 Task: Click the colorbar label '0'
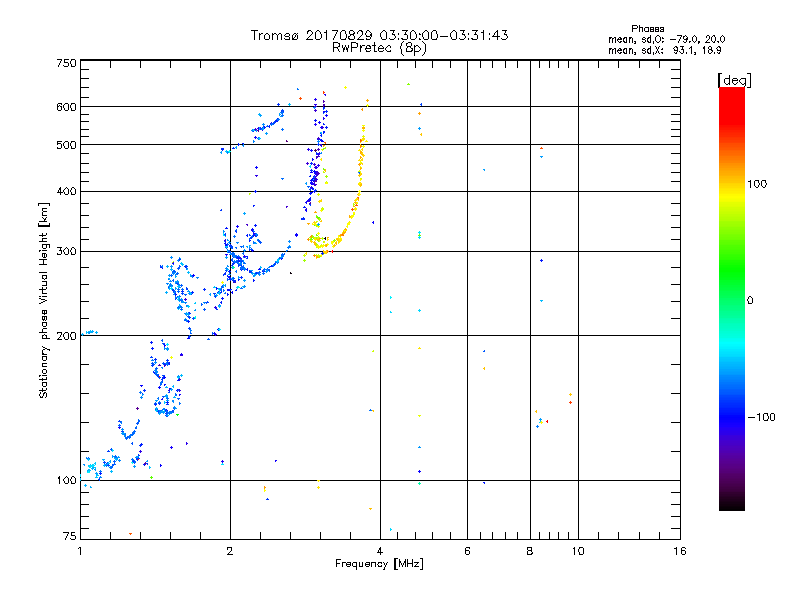tap(750, 300)
